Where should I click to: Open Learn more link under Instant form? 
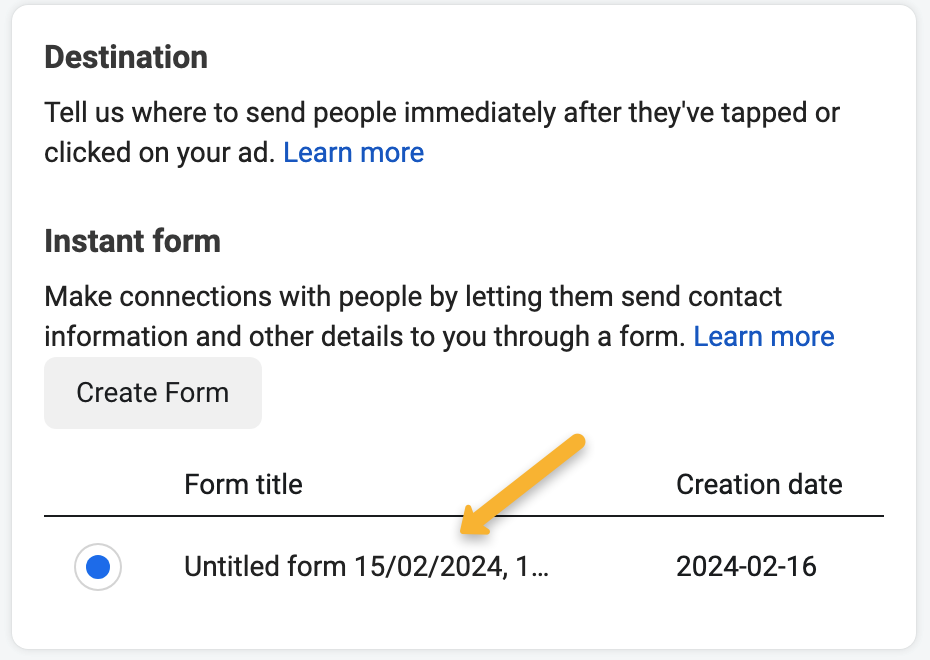pos(764,337)
